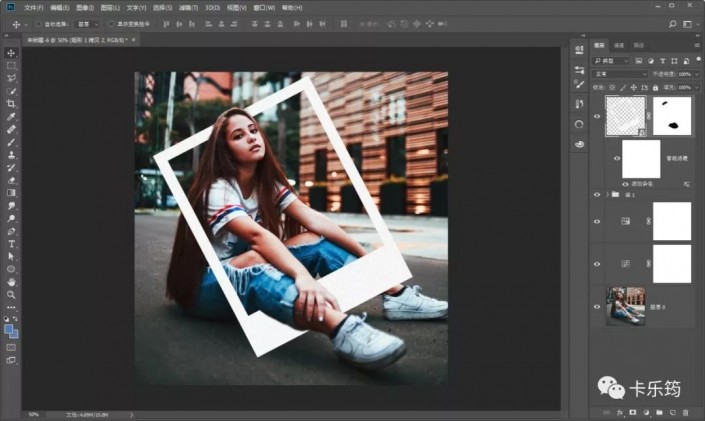Delete layer with trash icon
705x421 pixels.
[x=686, y=412]
